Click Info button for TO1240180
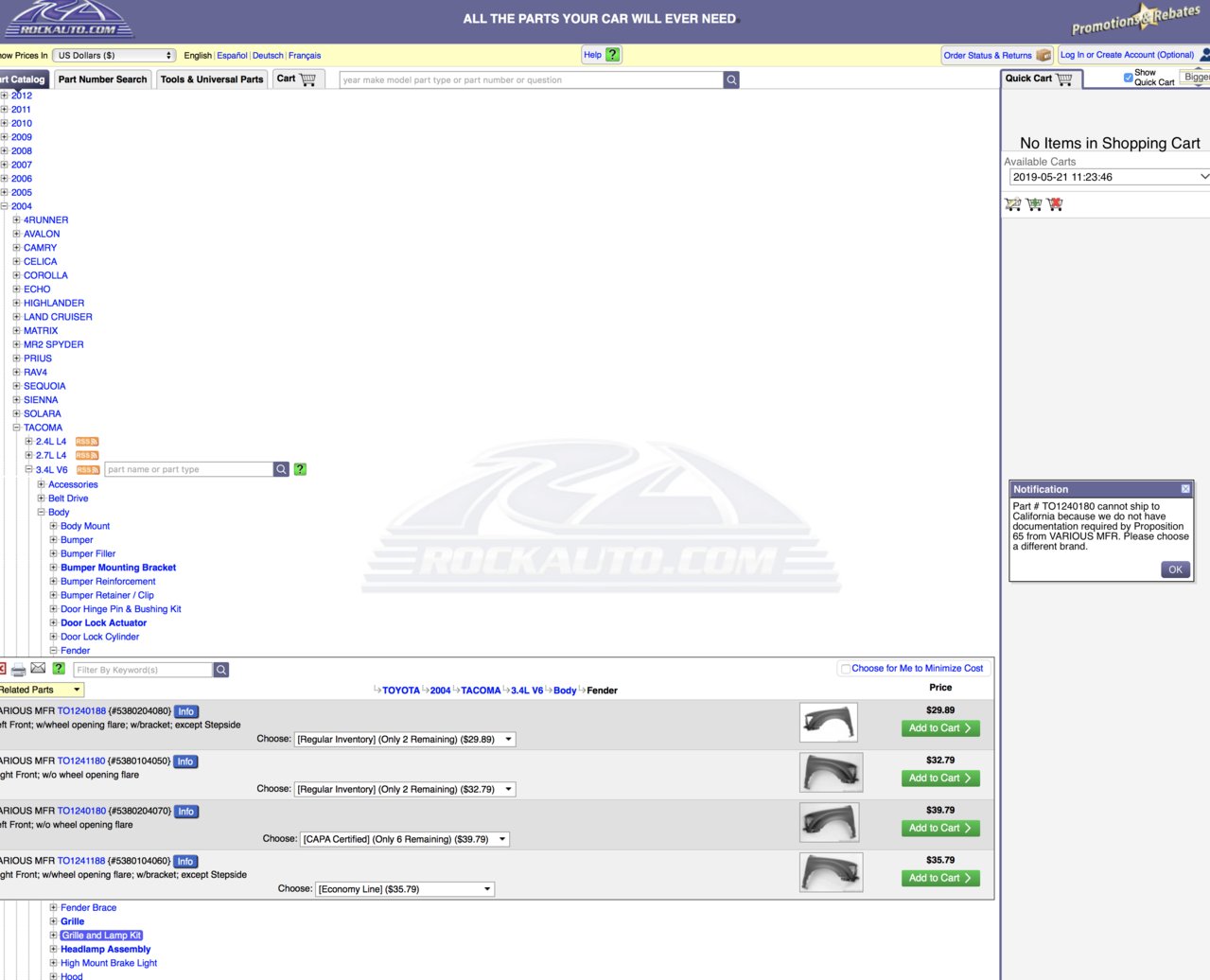This screenshot has height=980, width=1210. [x=186, y=812]
